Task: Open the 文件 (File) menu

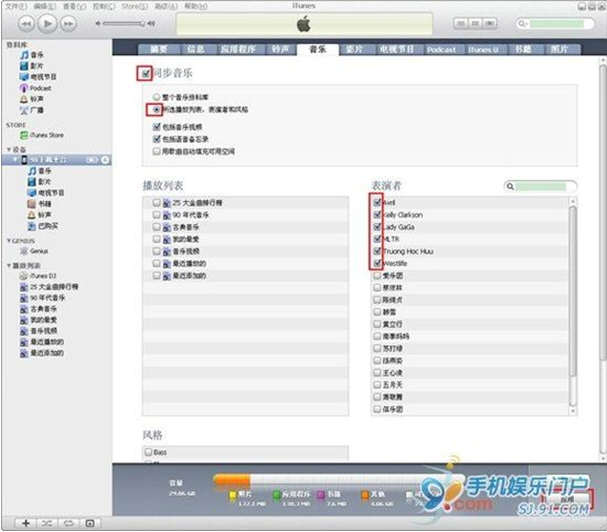Action: [16, 6]
